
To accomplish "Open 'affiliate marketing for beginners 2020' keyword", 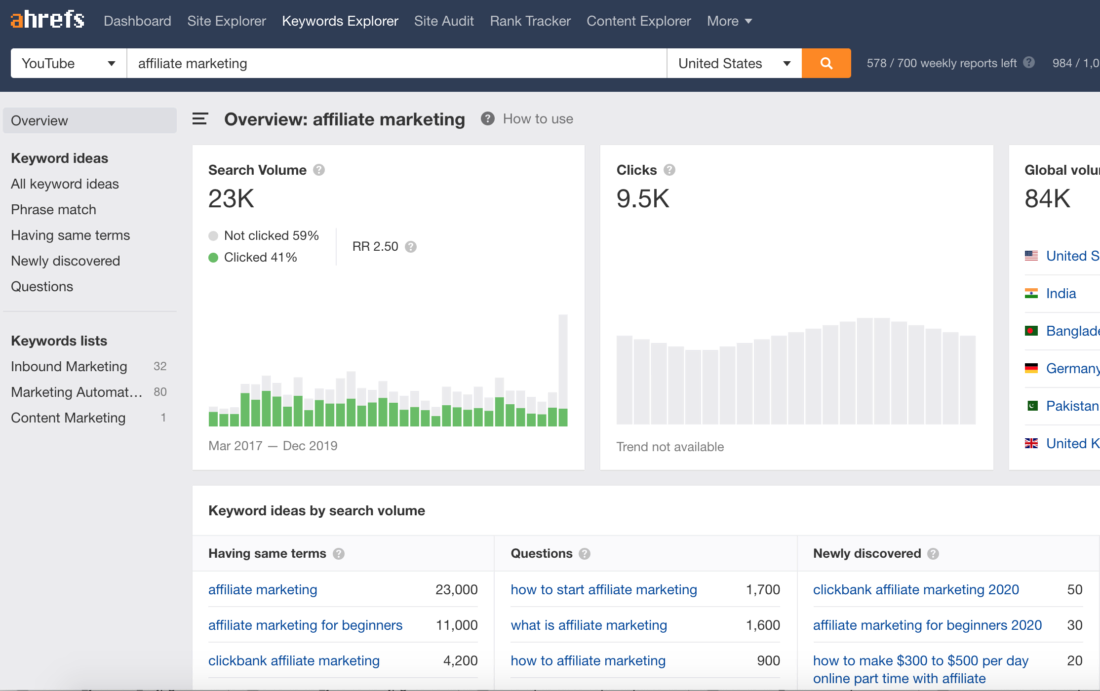I will (927, 625).
